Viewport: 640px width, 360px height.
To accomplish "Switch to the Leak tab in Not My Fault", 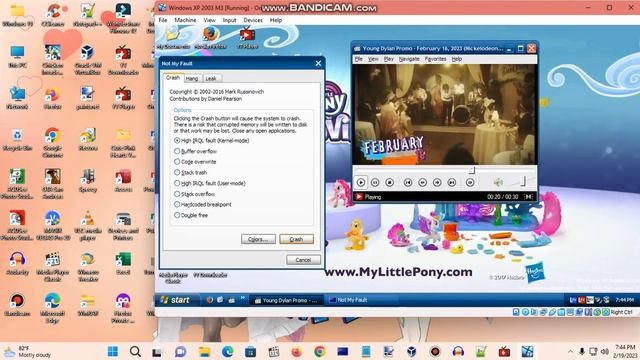I will (x=211, y=78).
